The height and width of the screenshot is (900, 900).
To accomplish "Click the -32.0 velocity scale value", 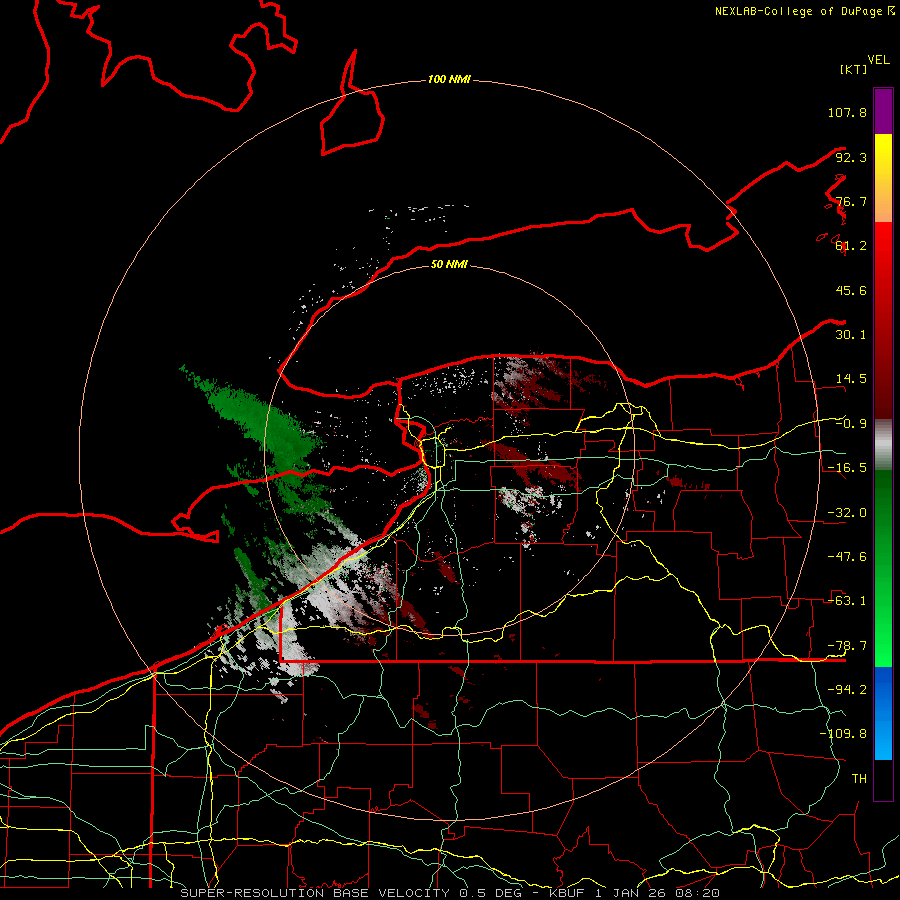I will (x=847, y=513).
